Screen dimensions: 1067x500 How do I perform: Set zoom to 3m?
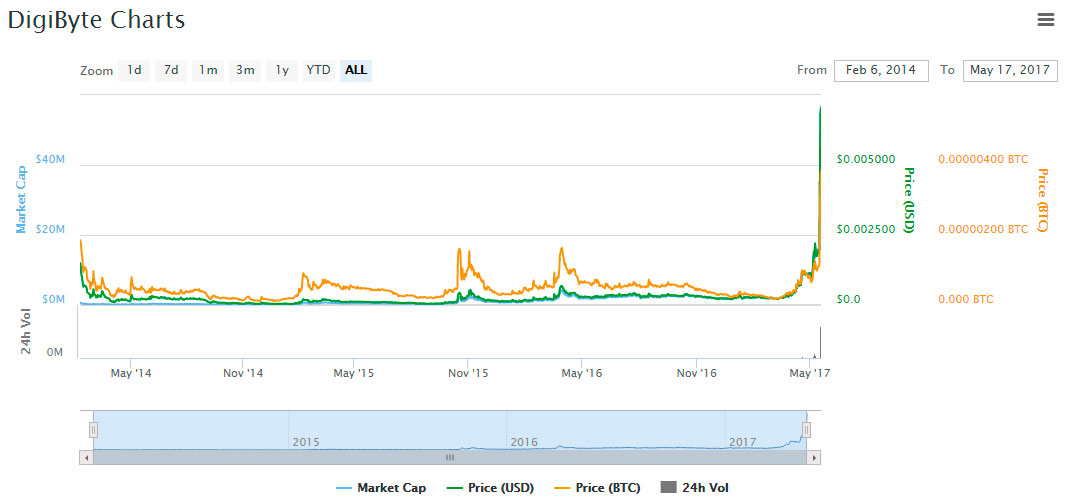point(245,70)
